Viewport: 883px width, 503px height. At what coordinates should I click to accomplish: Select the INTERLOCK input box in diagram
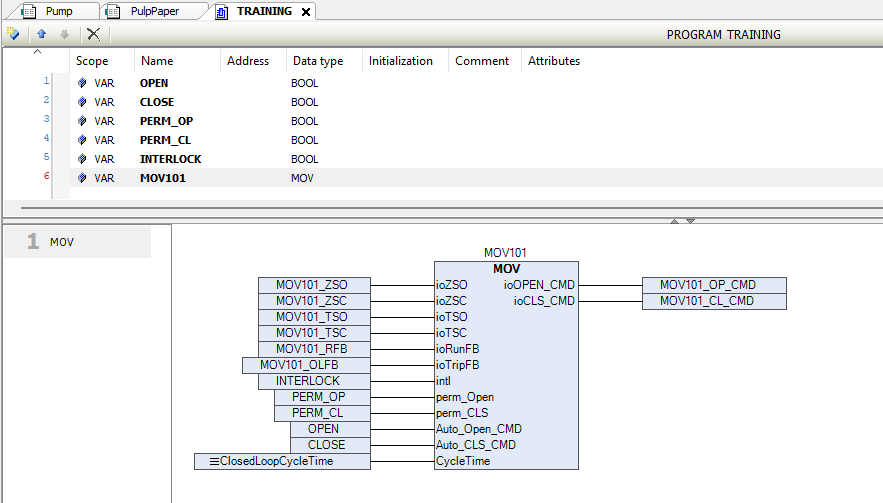(314, 381)
